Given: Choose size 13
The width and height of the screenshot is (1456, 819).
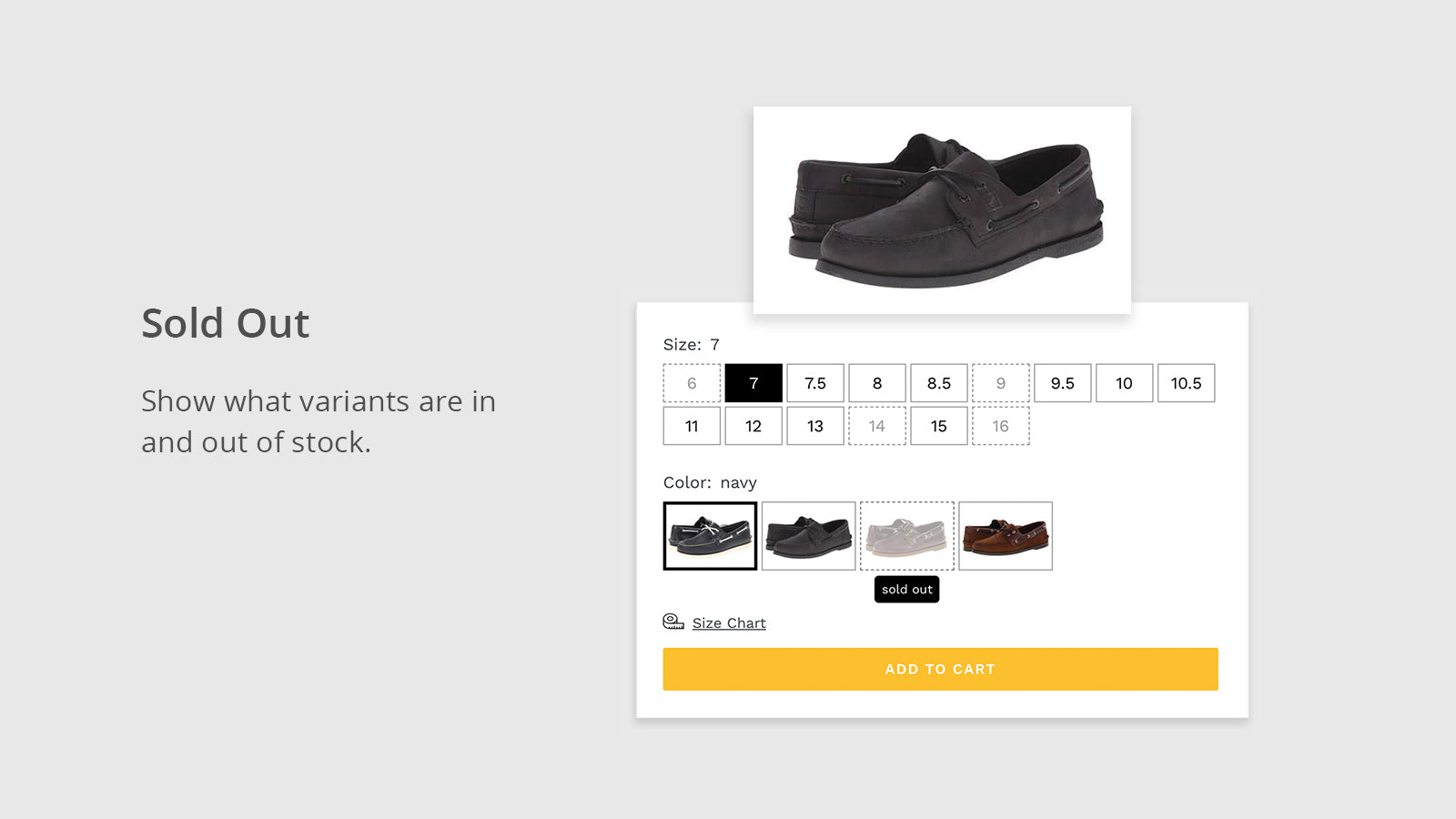Looking at the screenshot, I should pos(814,426).
